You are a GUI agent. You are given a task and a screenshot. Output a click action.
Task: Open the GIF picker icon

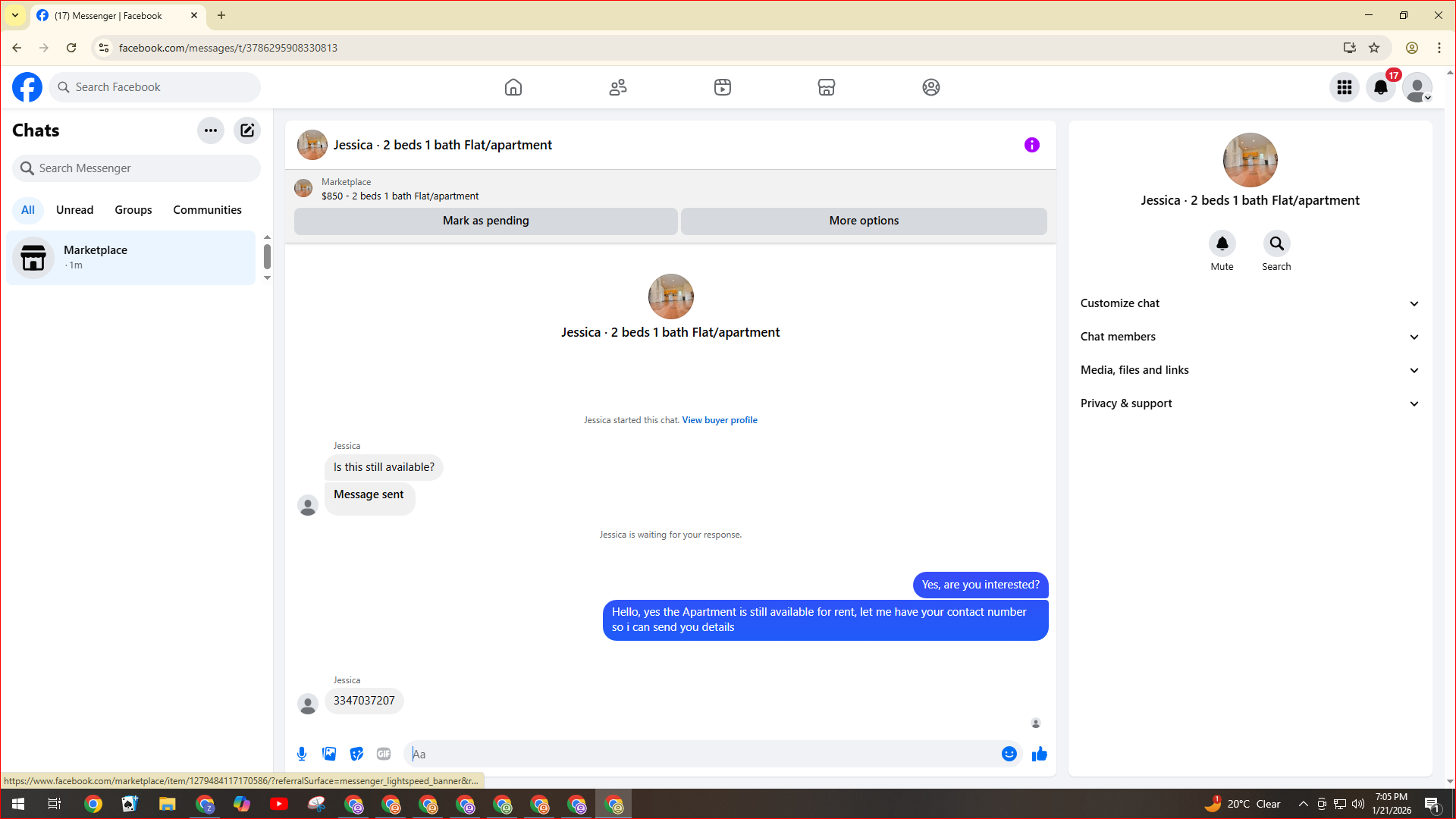(384, 754)
